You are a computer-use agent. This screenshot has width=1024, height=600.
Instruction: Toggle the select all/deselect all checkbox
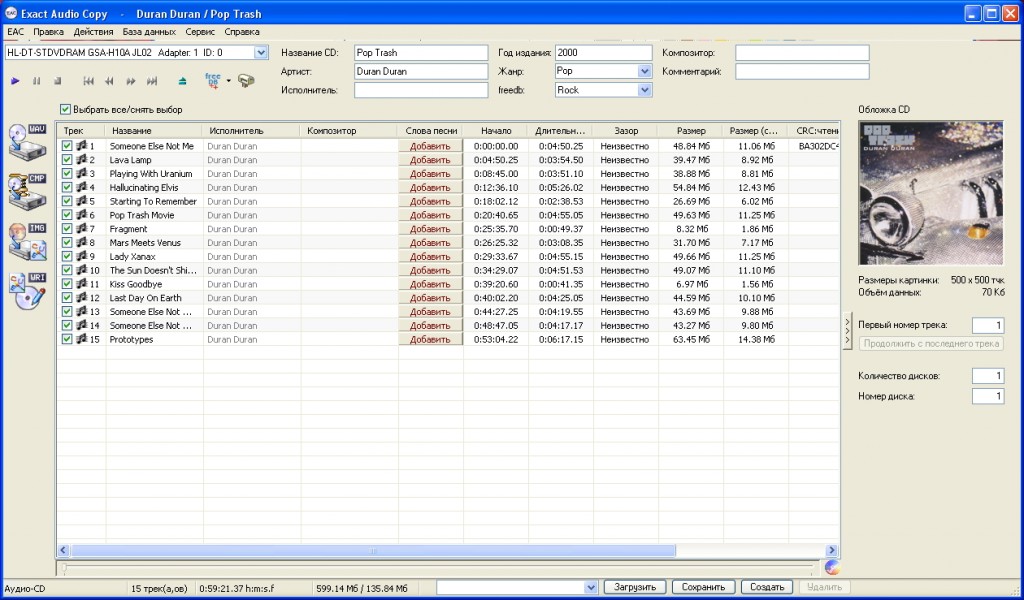[65, 110]
